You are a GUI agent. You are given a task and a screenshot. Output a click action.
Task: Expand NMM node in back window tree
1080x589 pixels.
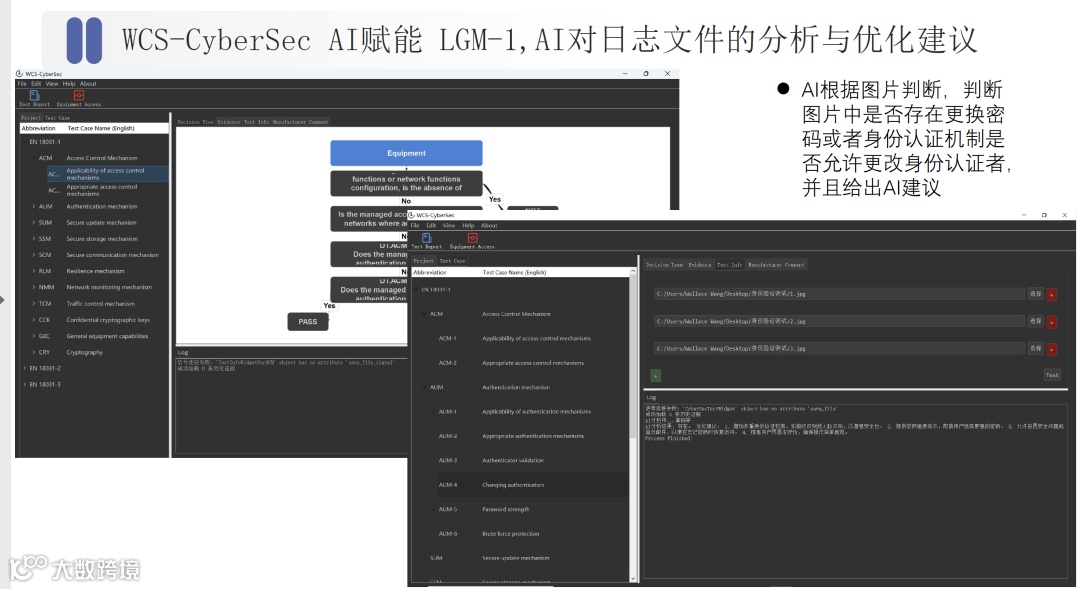point(34,287)
